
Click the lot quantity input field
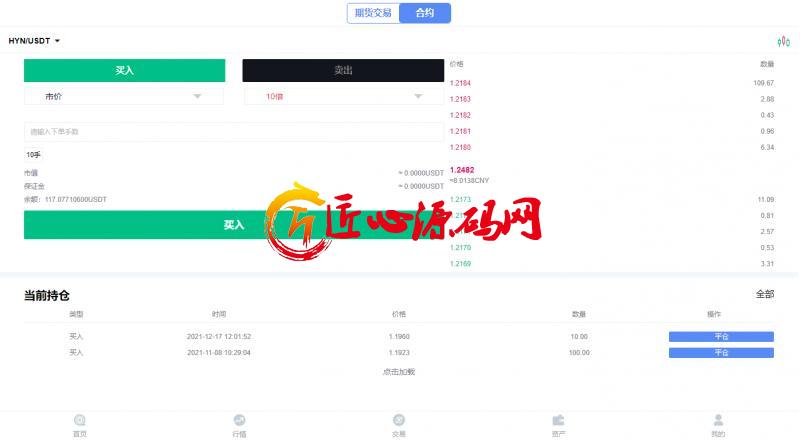coord(234,132)
